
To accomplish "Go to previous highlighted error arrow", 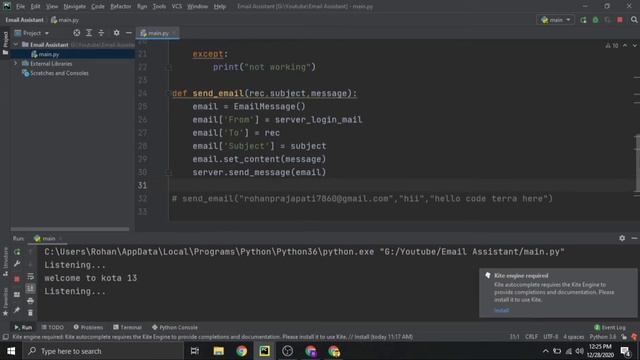I will (625, 46).
